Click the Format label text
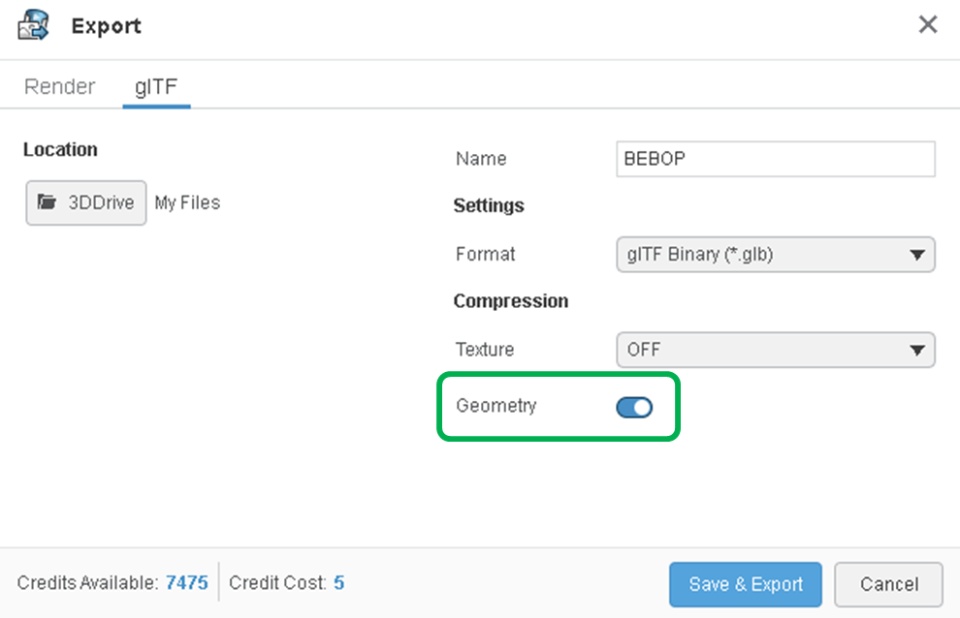The width and height of the screenshot is (960, 618). coord(485,255)
